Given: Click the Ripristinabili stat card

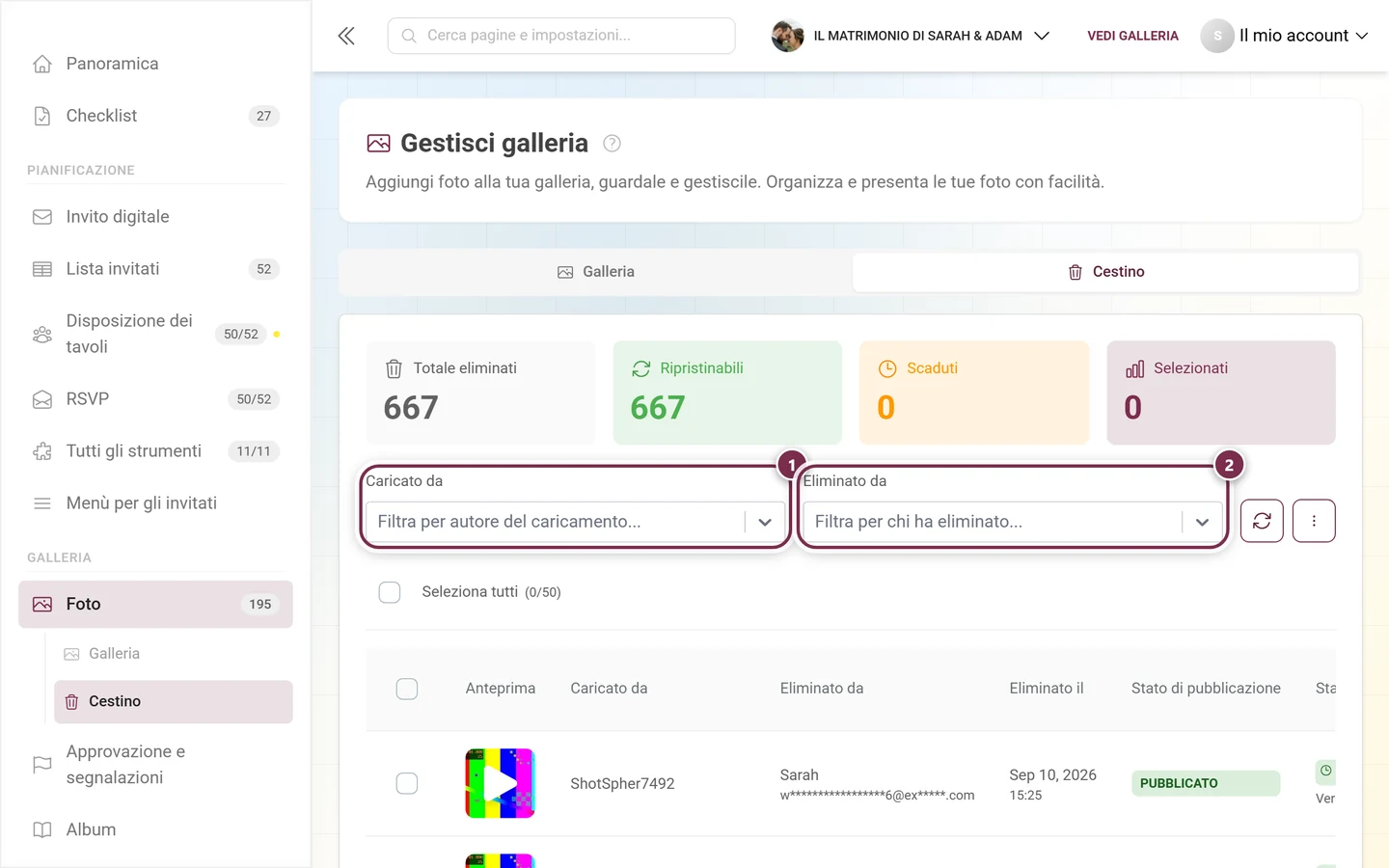Looking at the screenshot, I should click(727, 393).
